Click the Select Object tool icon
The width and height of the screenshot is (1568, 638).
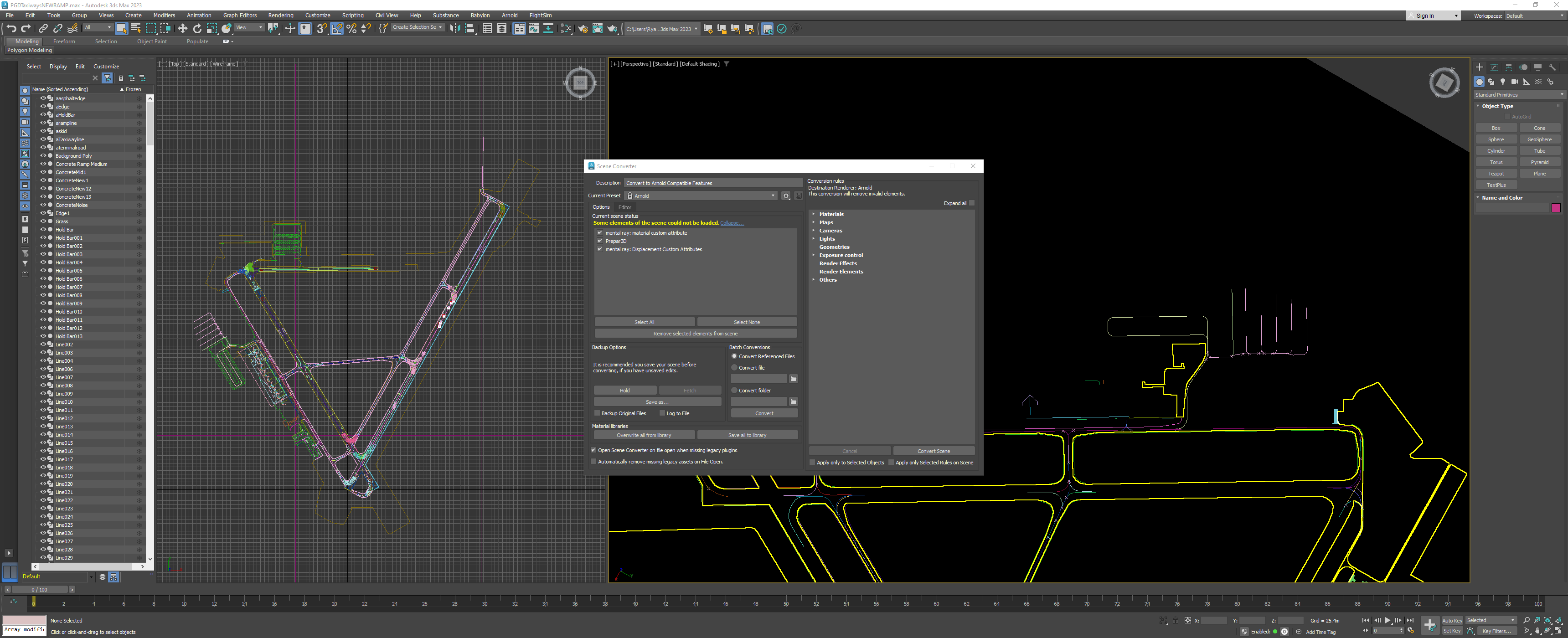(121, 29)
